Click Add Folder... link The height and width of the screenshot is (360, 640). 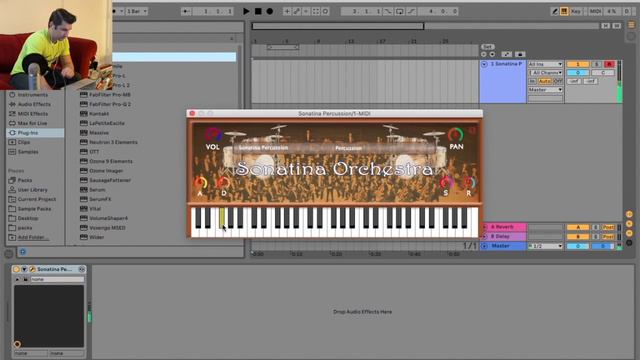pyautogui.click(x=33, y=237)
